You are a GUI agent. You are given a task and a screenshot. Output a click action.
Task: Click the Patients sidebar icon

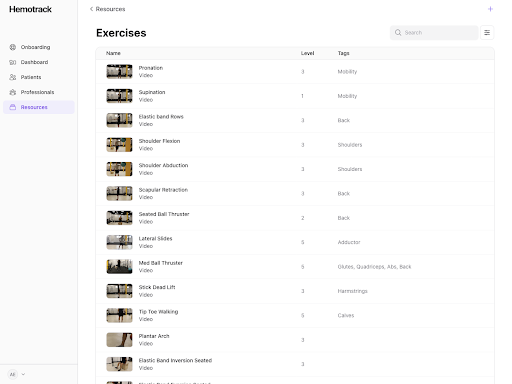click(13, 77)
